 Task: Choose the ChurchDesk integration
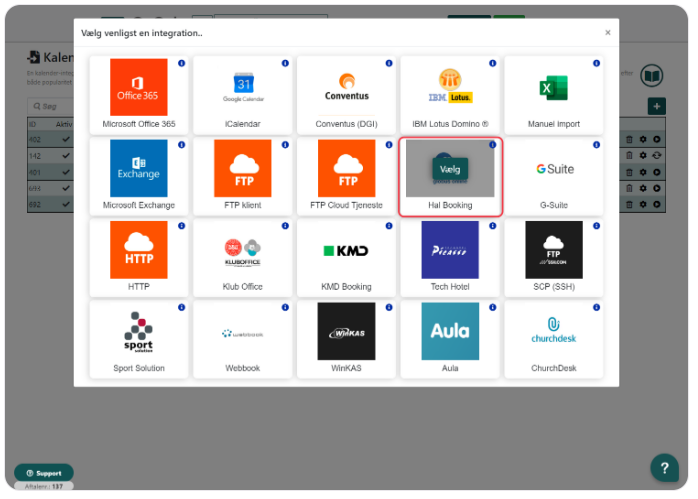click(x=553, y=339)
